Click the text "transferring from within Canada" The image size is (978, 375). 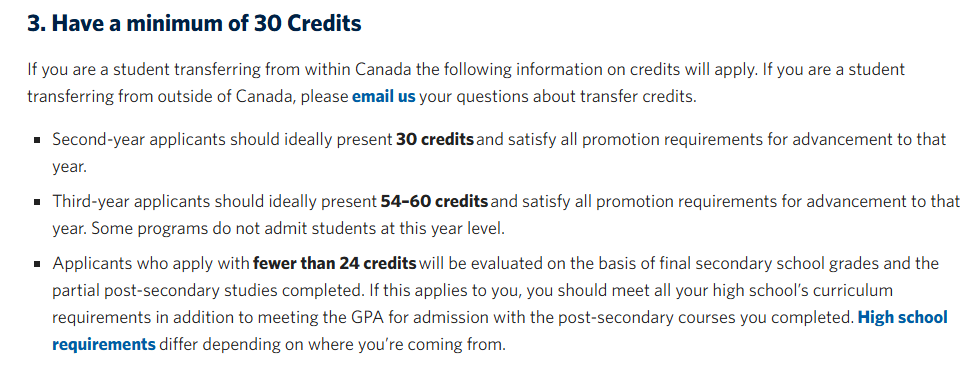click(293, 69)
